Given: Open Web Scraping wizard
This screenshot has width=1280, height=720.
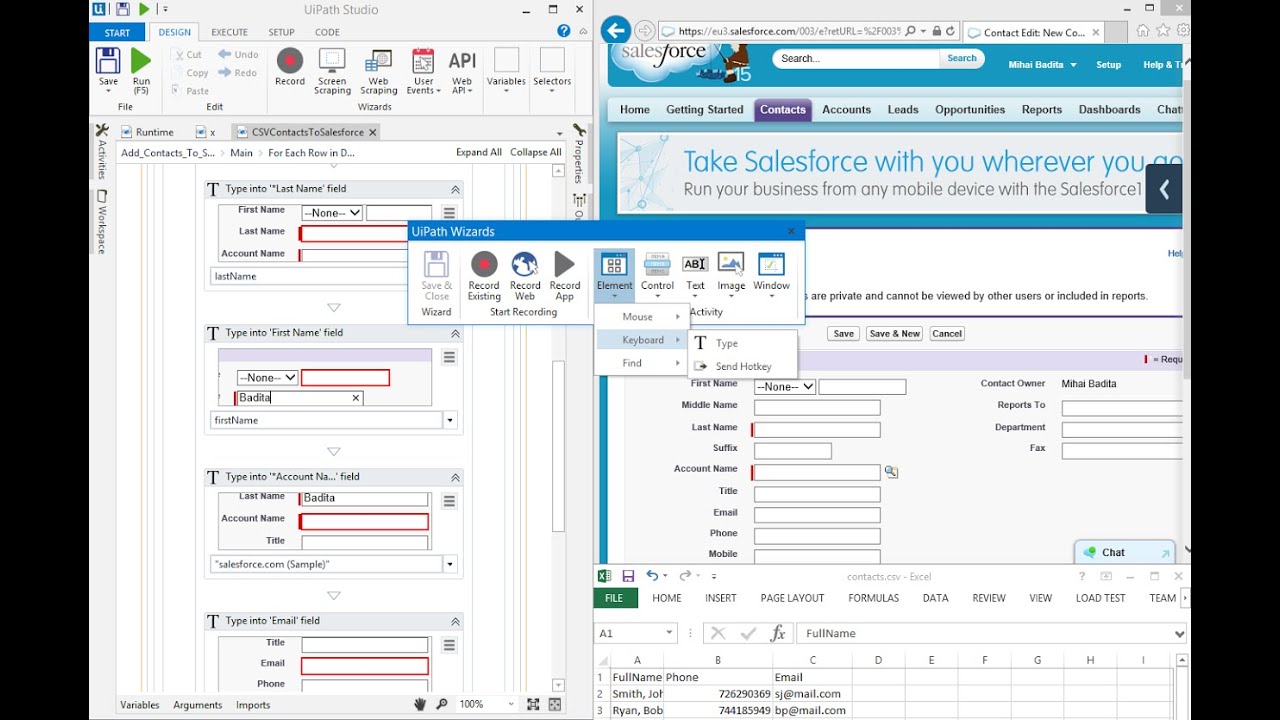Looking at the screenshot, I should [x=378, y=71].
